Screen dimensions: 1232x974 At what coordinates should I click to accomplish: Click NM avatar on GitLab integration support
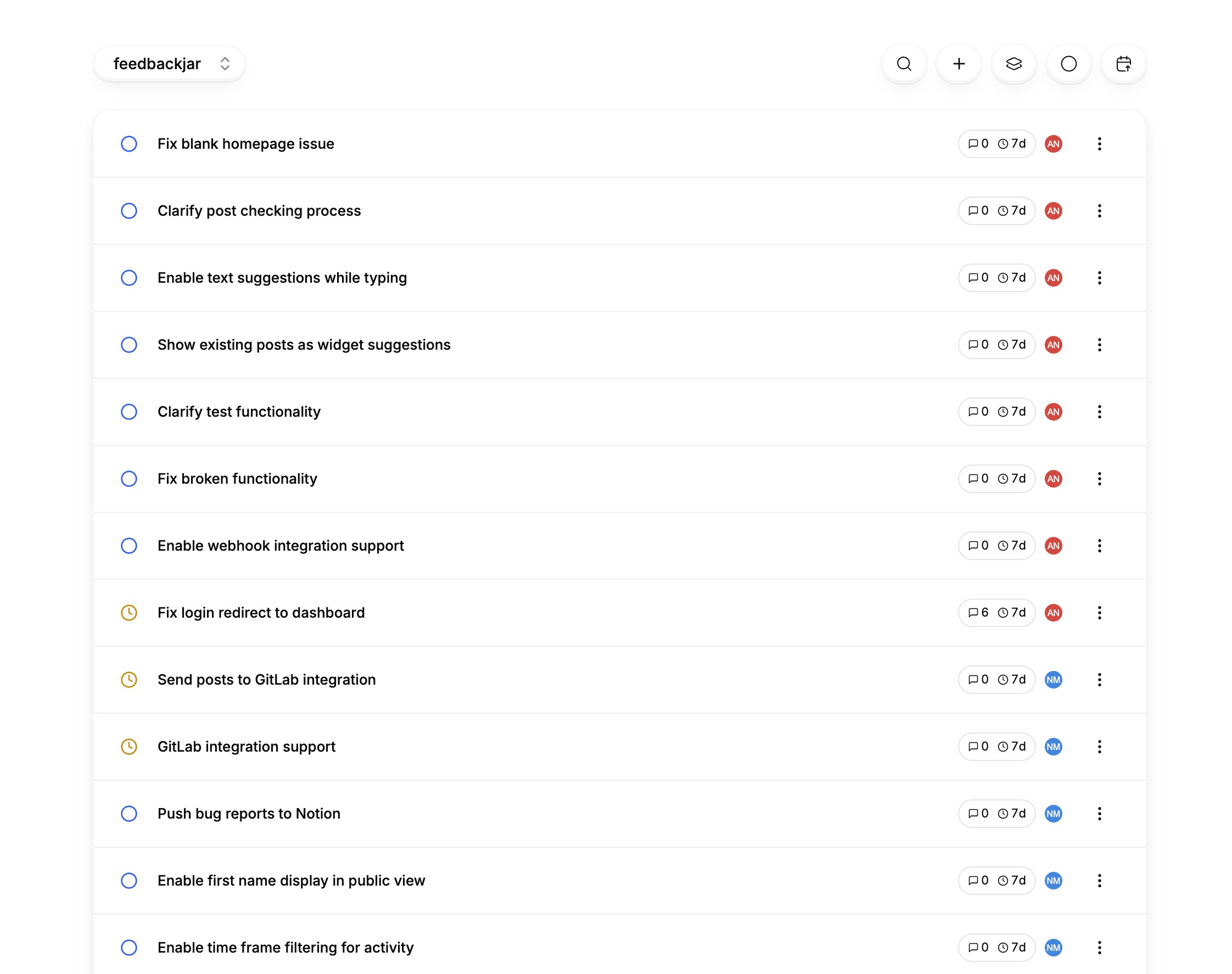(x=1053, y=747)
